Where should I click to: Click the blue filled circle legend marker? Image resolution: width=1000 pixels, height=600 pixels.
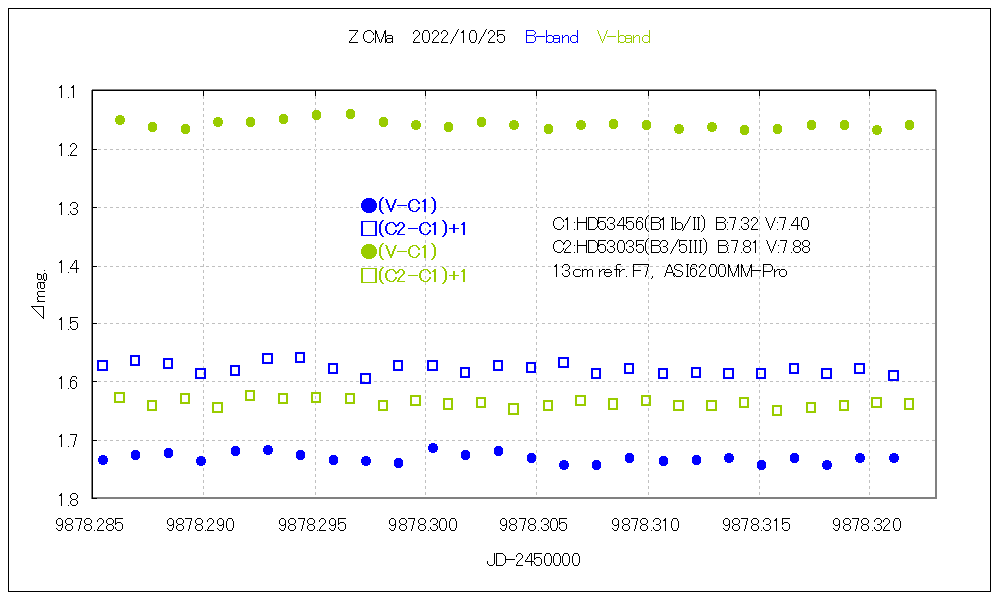coord(368,206)
